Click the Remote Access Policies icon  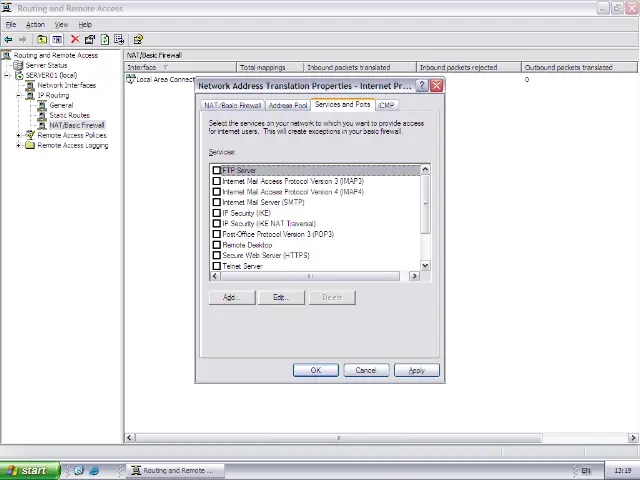[x=30, y=135]
